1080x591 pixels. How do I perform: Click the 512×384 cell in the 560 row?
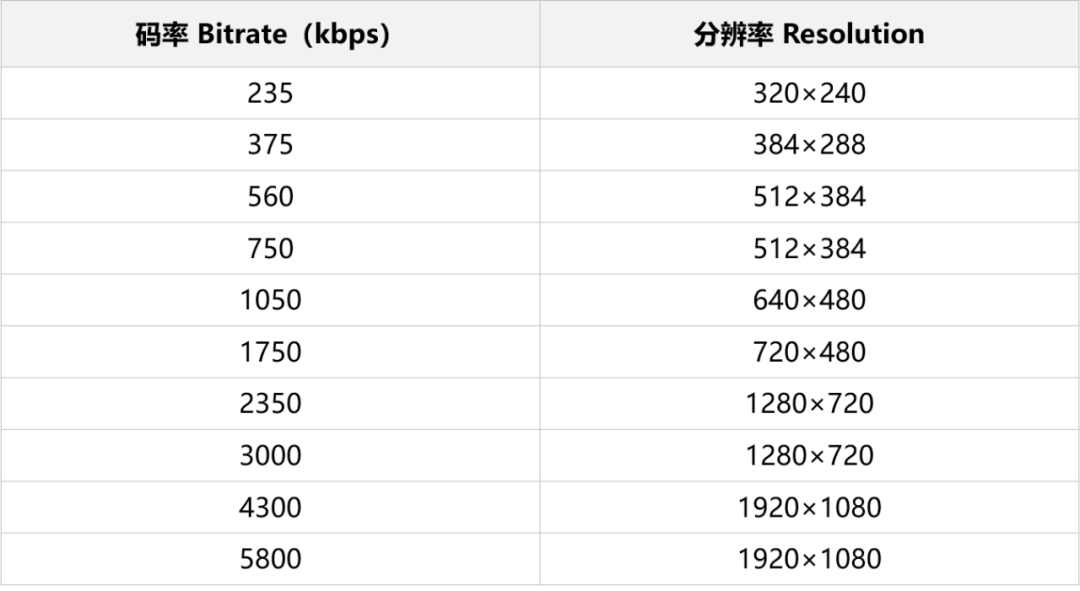coord(809,197)
